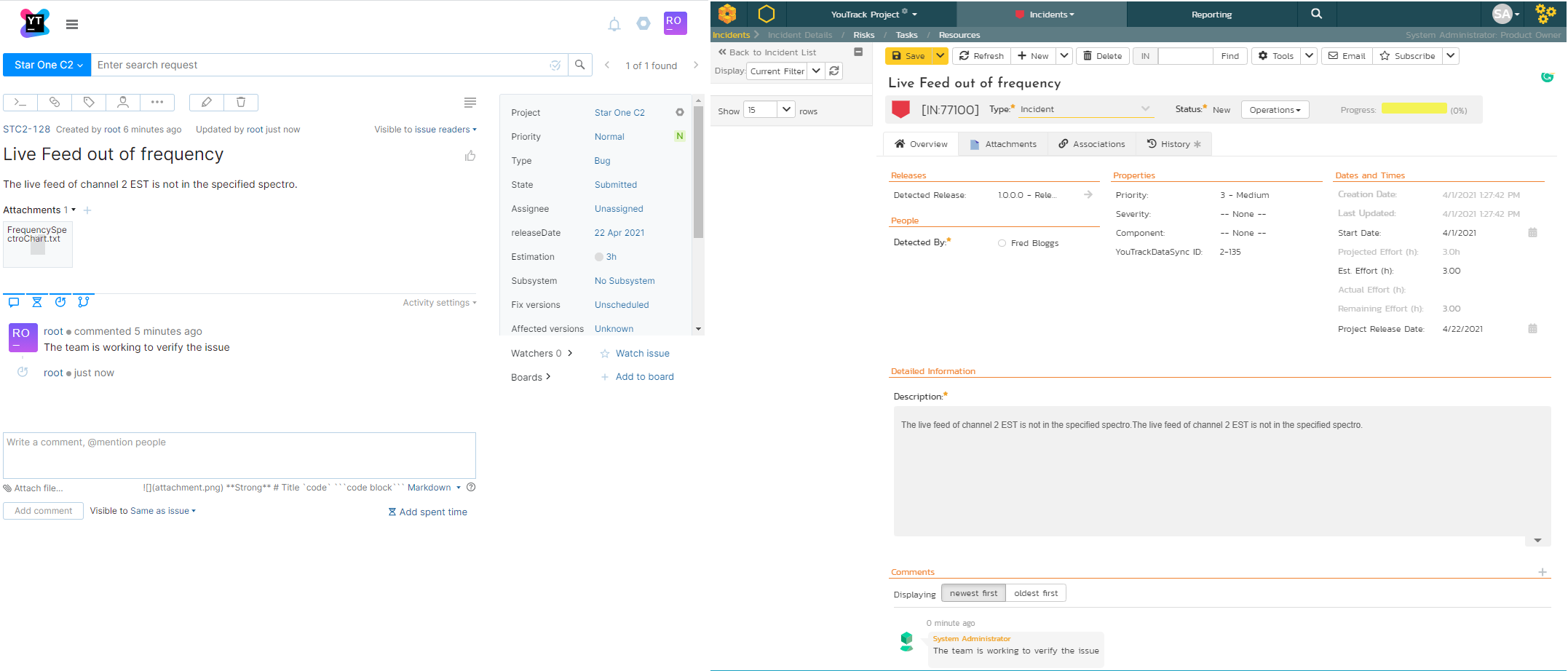This screenshot has height=671, width=1568.
Task: Open YouTrack notifications bell
Action: (x=614, y=25)
